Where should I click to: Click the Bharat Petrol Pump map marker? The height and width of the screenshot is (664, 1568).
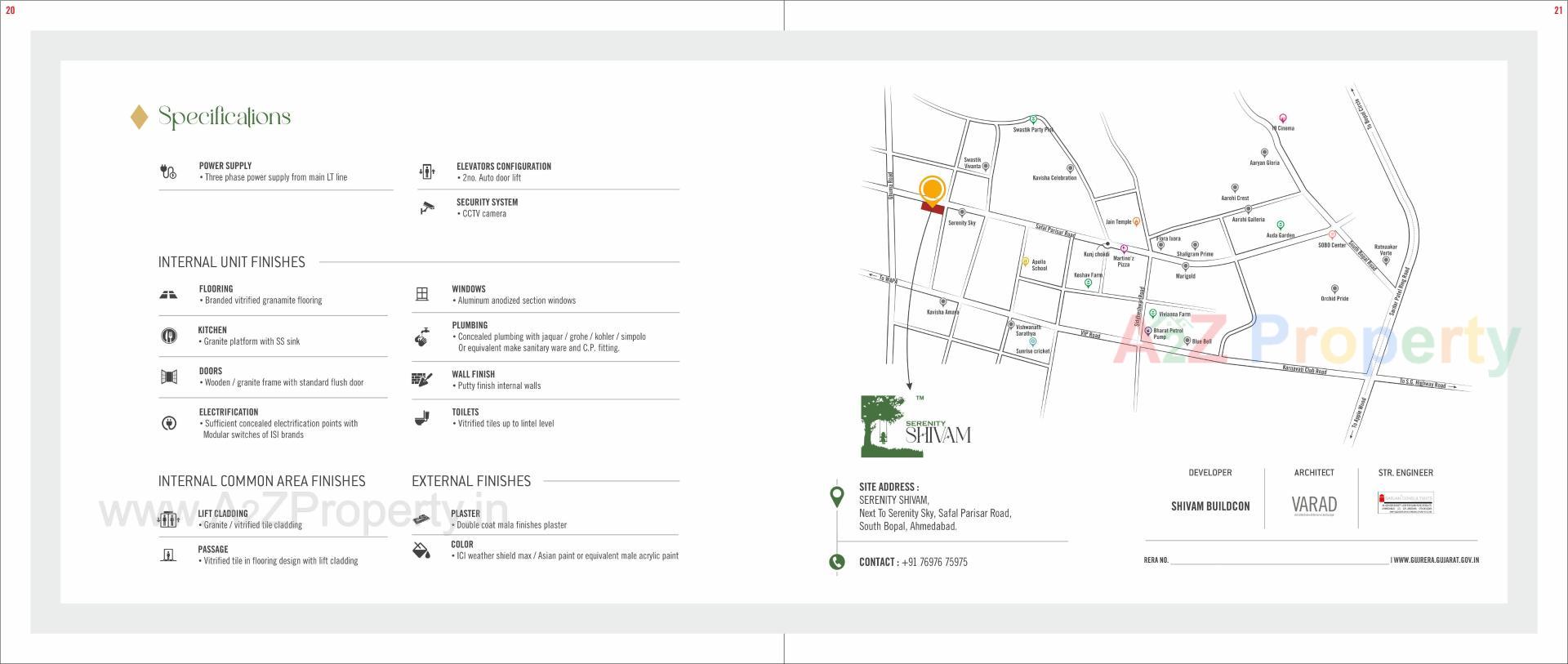1147,332
